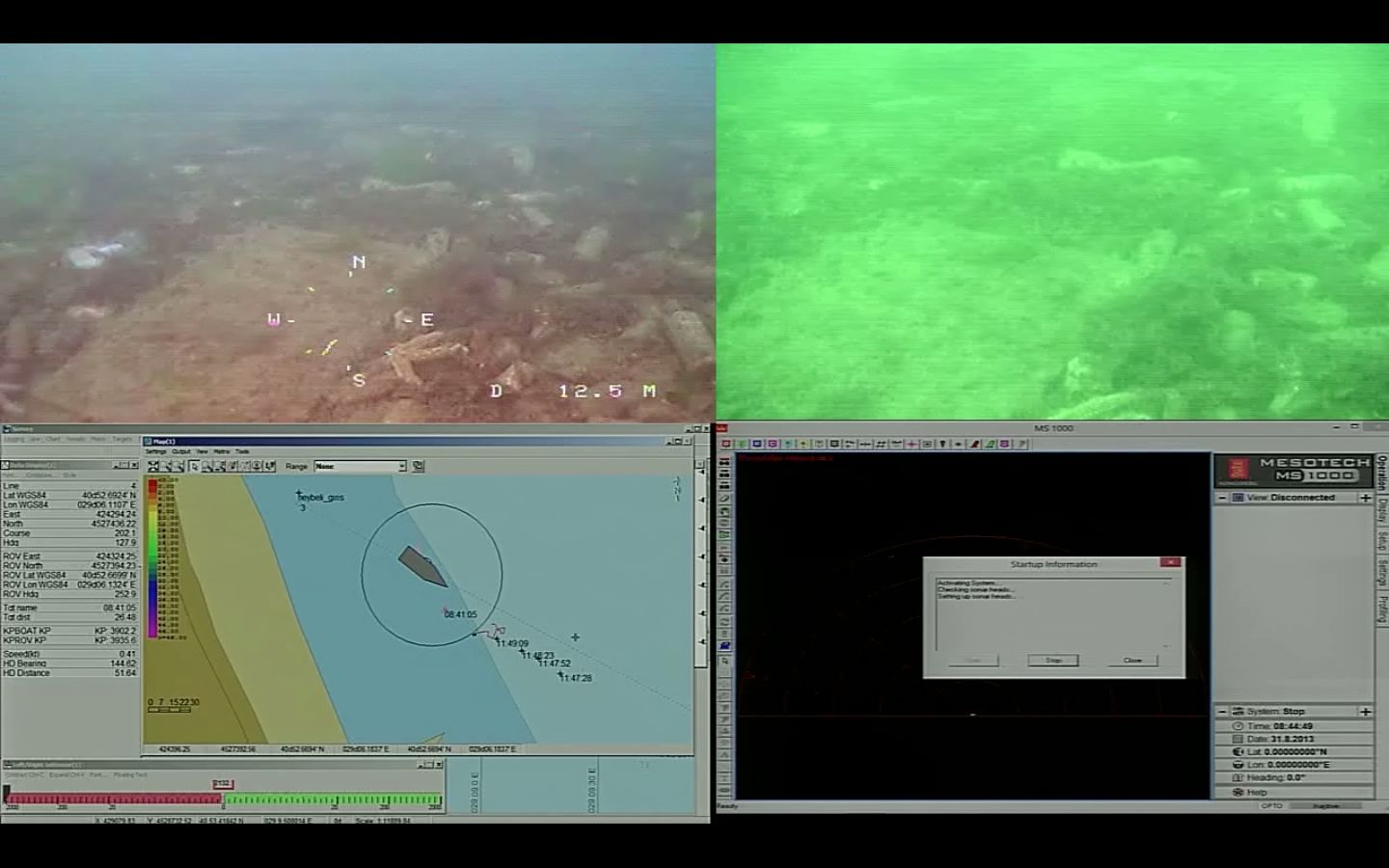Switch to the Profiling side tab
The image size is (1389, 868).
pyautogui.click(x=1381, y=610)
